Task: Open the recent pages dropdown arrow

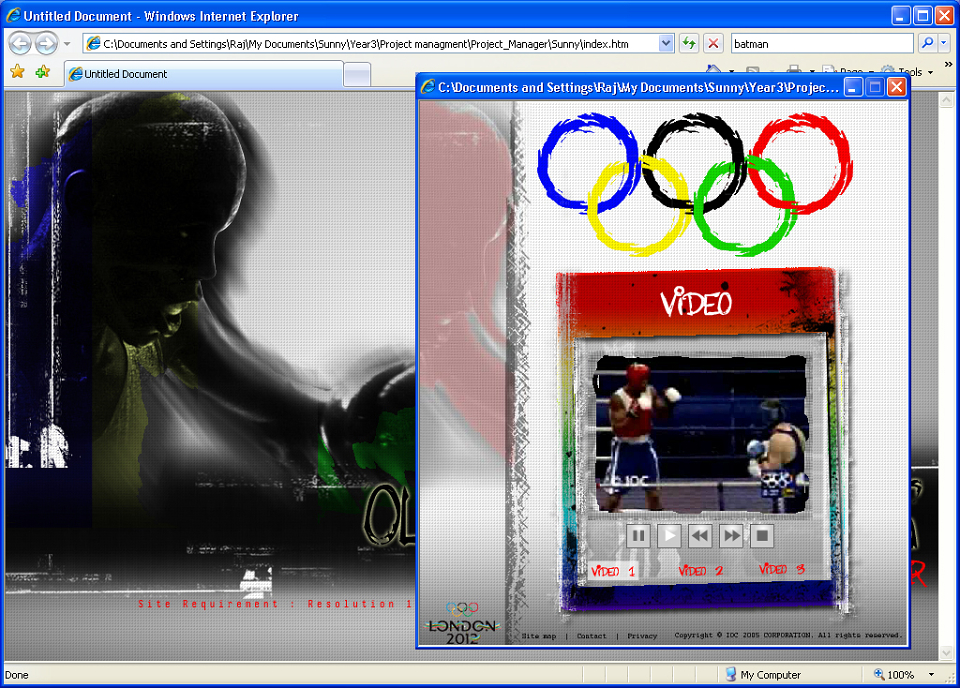Action: 67,44
